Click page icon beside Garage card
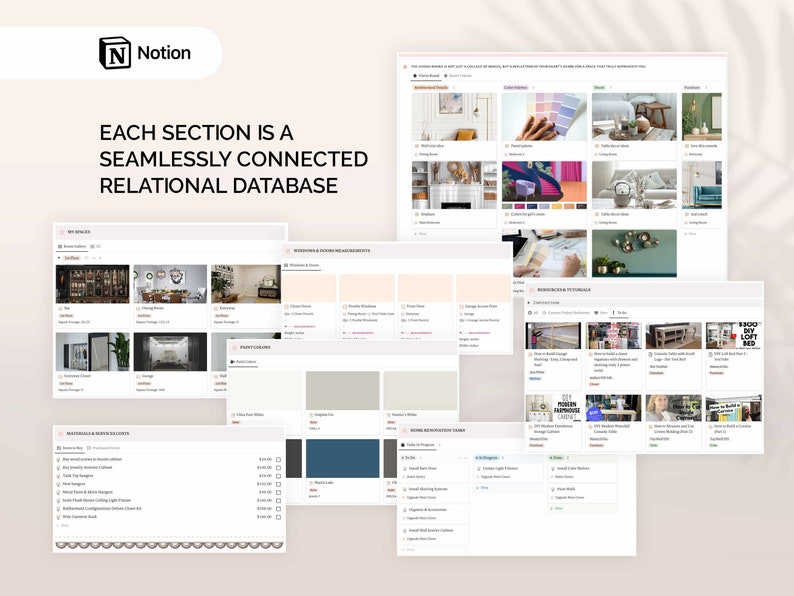The width and height of the screenshot is (794, 596). tap(138, 376)
